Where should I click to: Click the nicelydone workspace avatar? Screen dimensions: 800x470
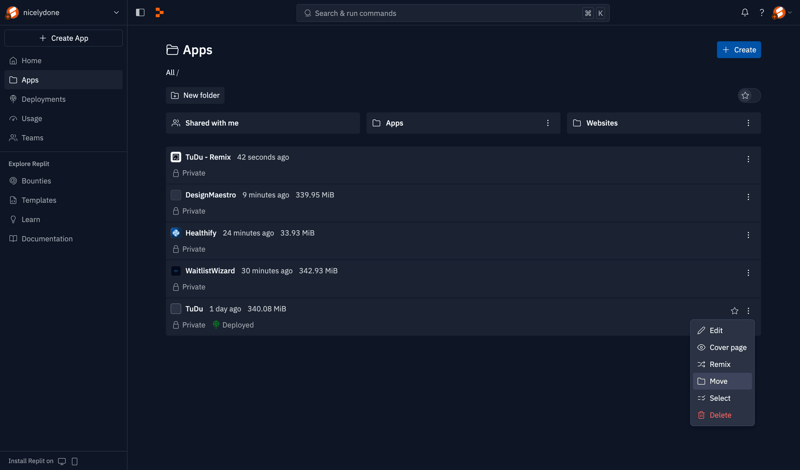coord(12,12)
